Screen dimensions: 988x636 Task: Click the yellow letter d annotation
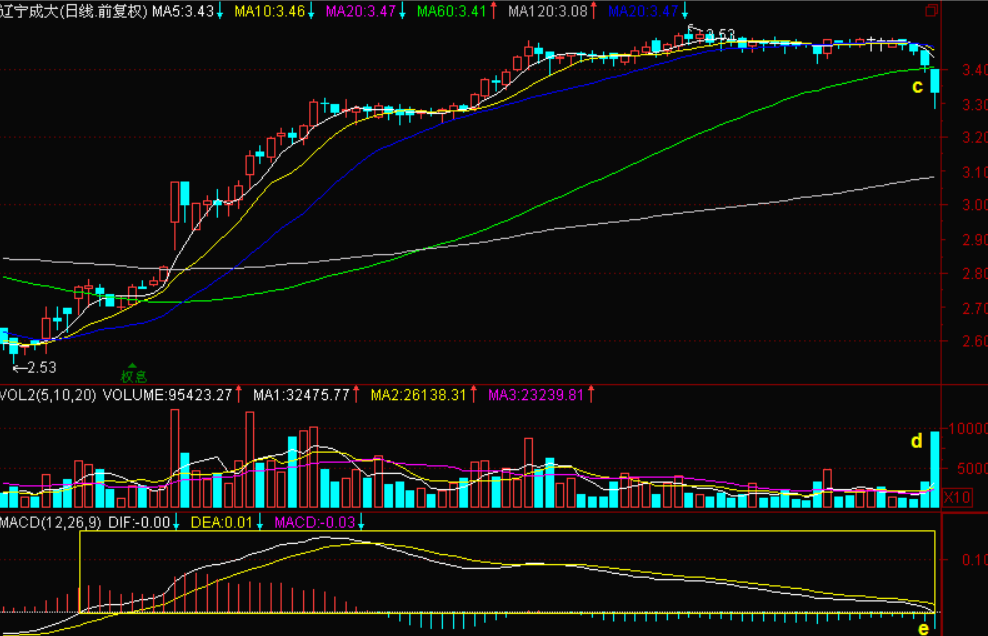[x=914, y=440]
